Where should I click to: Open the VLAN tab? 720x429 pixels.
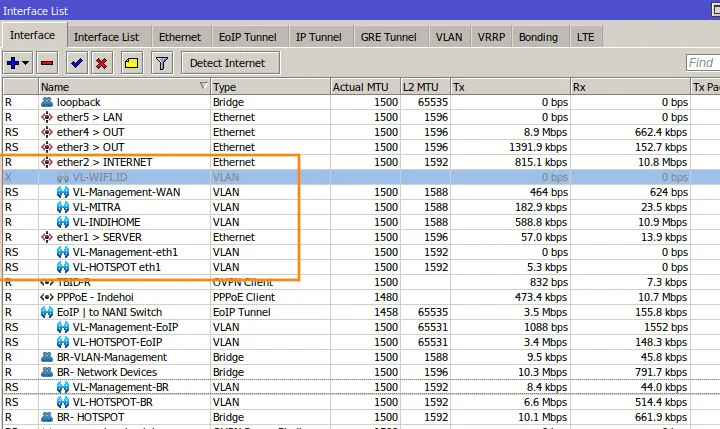(449, 37)
